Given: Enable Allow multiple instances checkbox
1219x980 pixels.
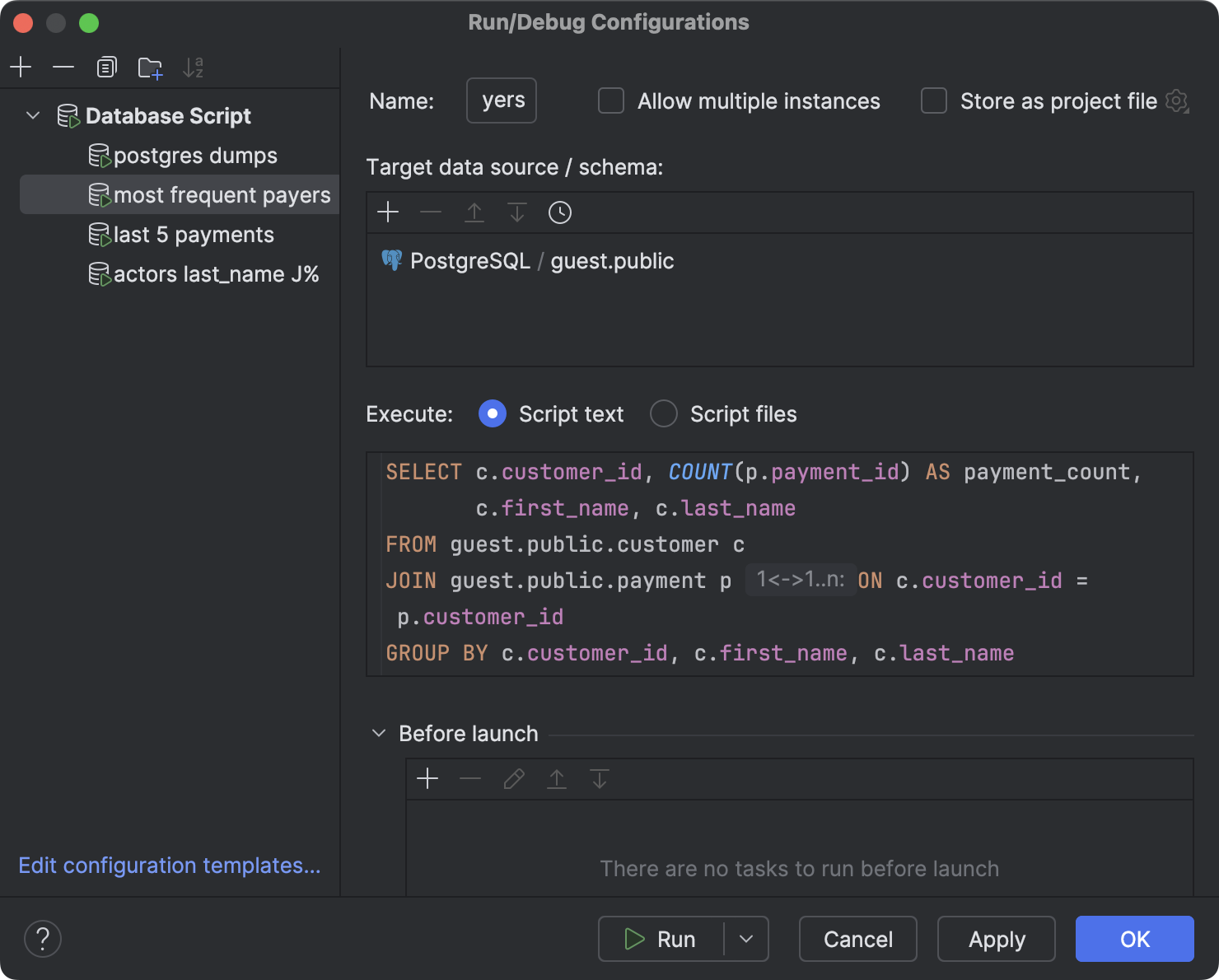Looking at the screenshot, I should [x=611, y=101].
